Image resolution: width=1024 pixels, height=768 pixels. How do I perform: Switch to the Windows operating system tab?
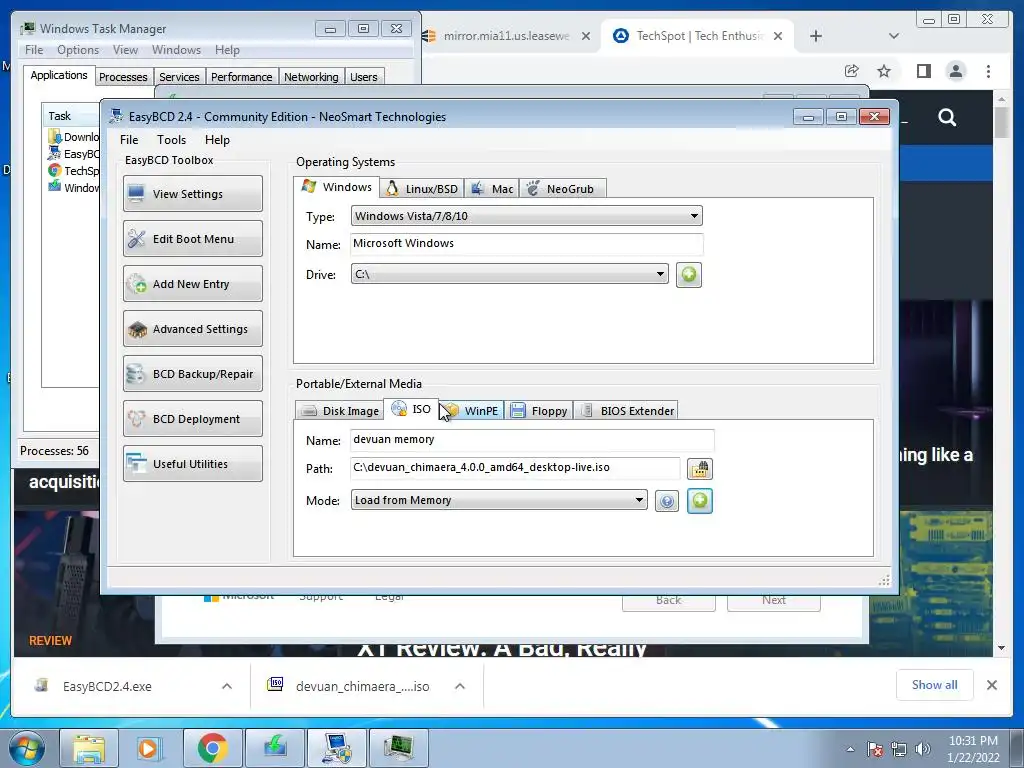coord(337,187)
